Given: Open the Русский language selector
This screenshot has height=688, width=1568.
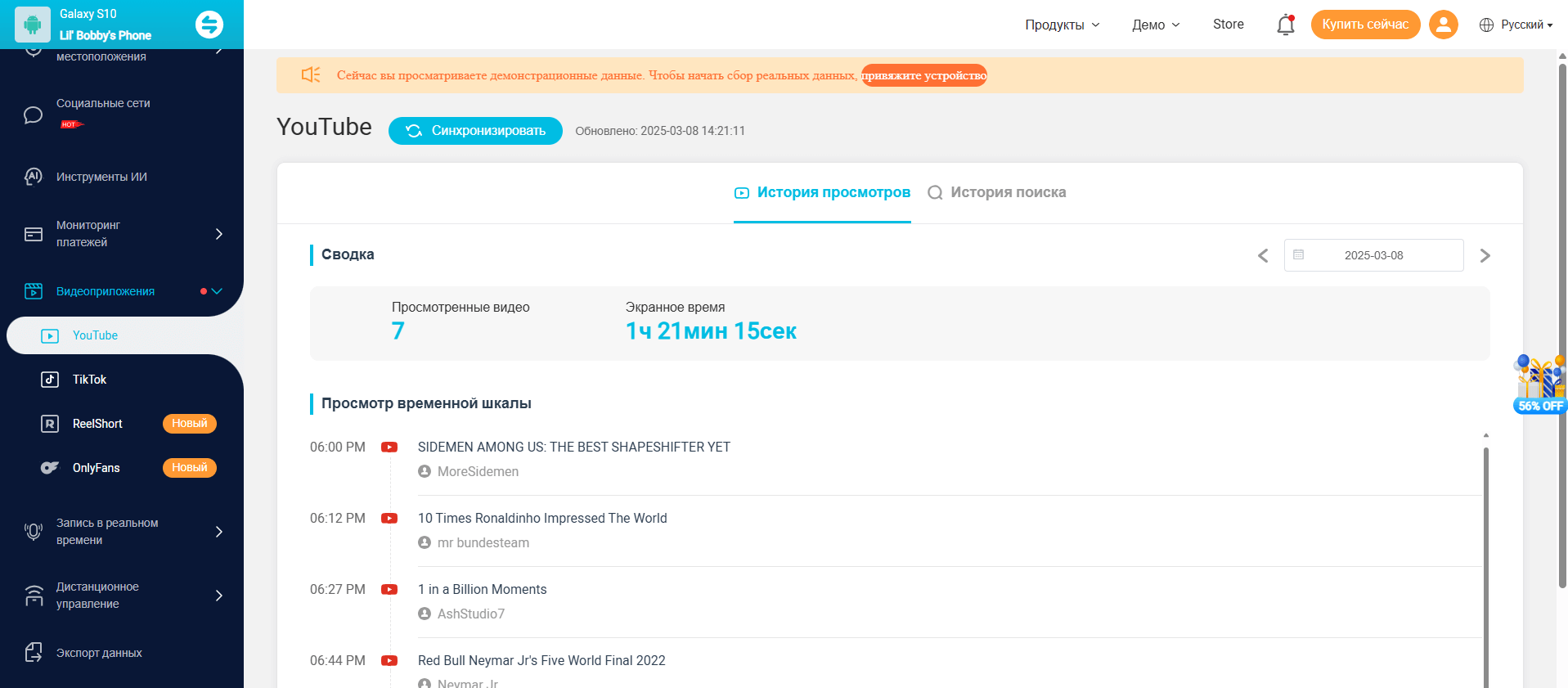Looking at the screenshot, I should (1516, 25).
